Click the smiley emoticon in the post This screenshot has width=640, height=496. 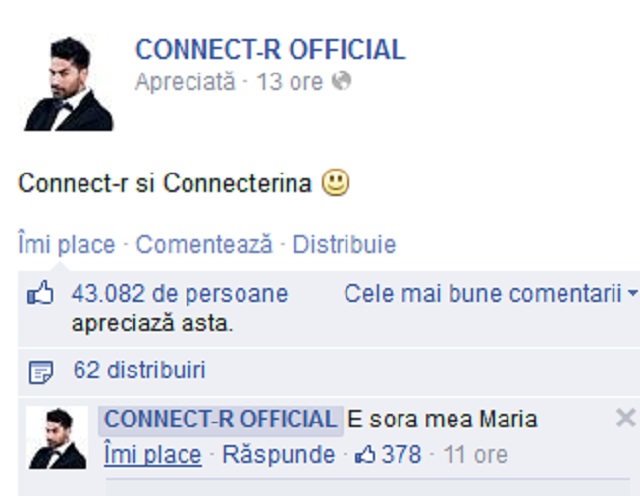click(x=337, y=183)
